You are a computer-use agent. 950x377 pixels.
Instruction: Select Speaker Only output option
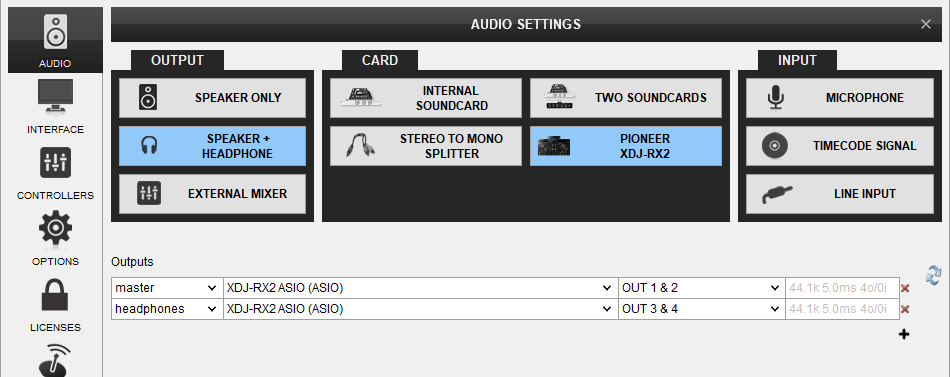click(213, 98)
